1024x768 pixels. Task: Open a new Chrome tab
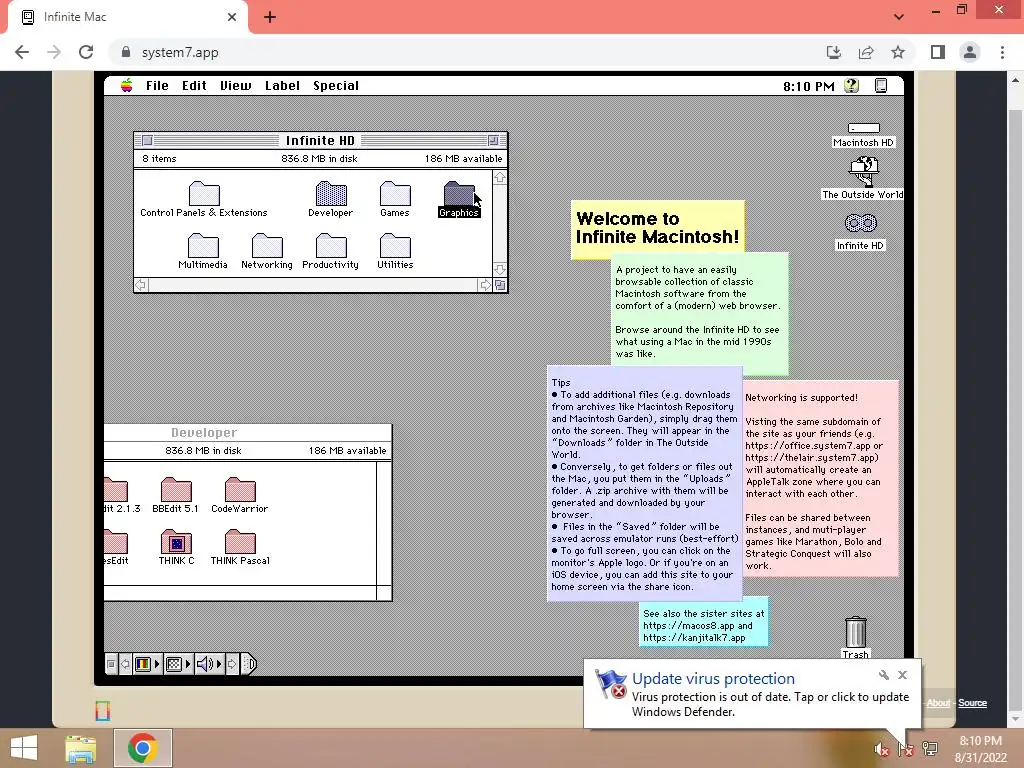(270, 17)
